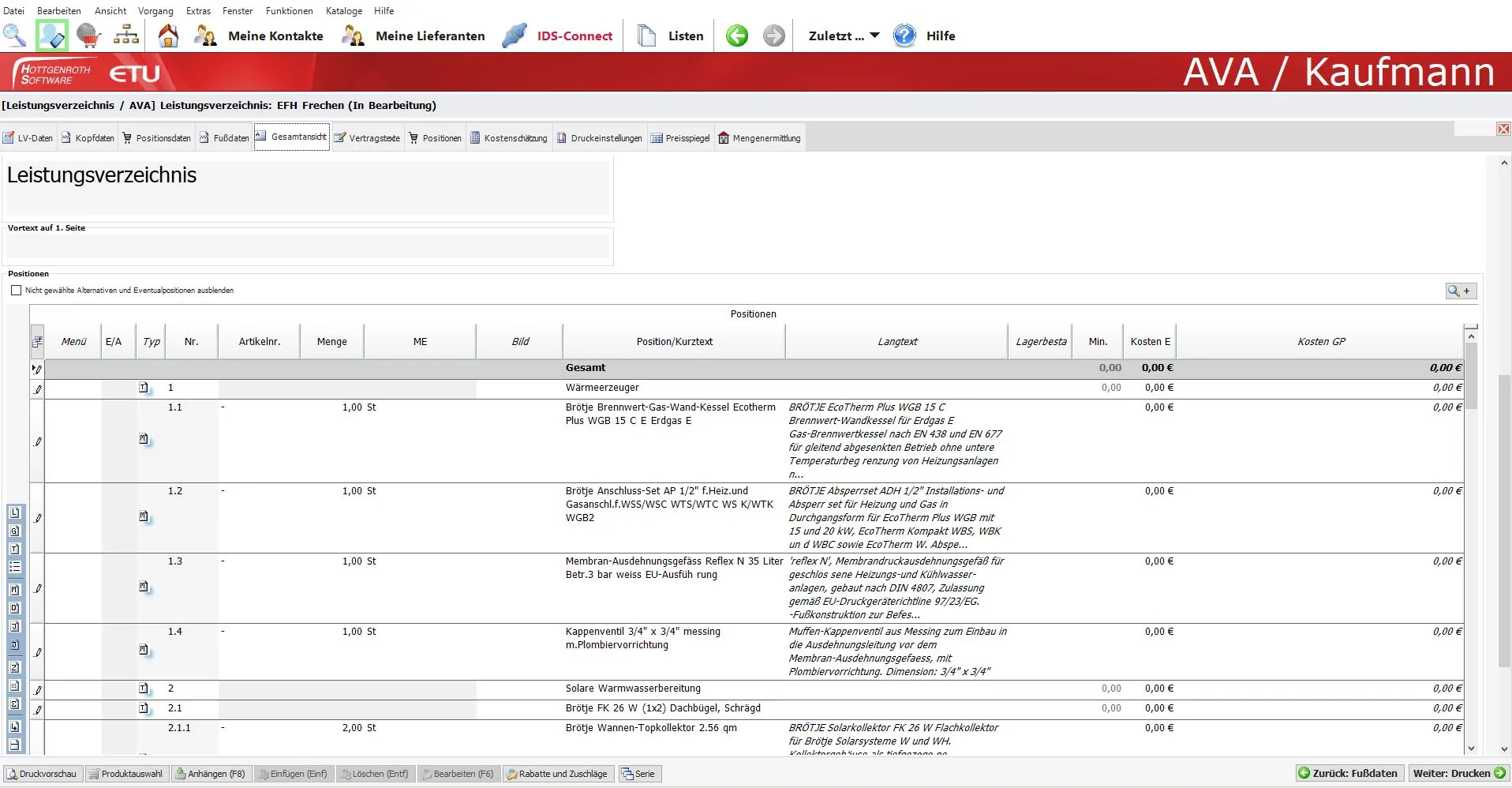1512x788 pixels.
Task: Click the table layout icon left of Menü
Action: click(37, 342)
